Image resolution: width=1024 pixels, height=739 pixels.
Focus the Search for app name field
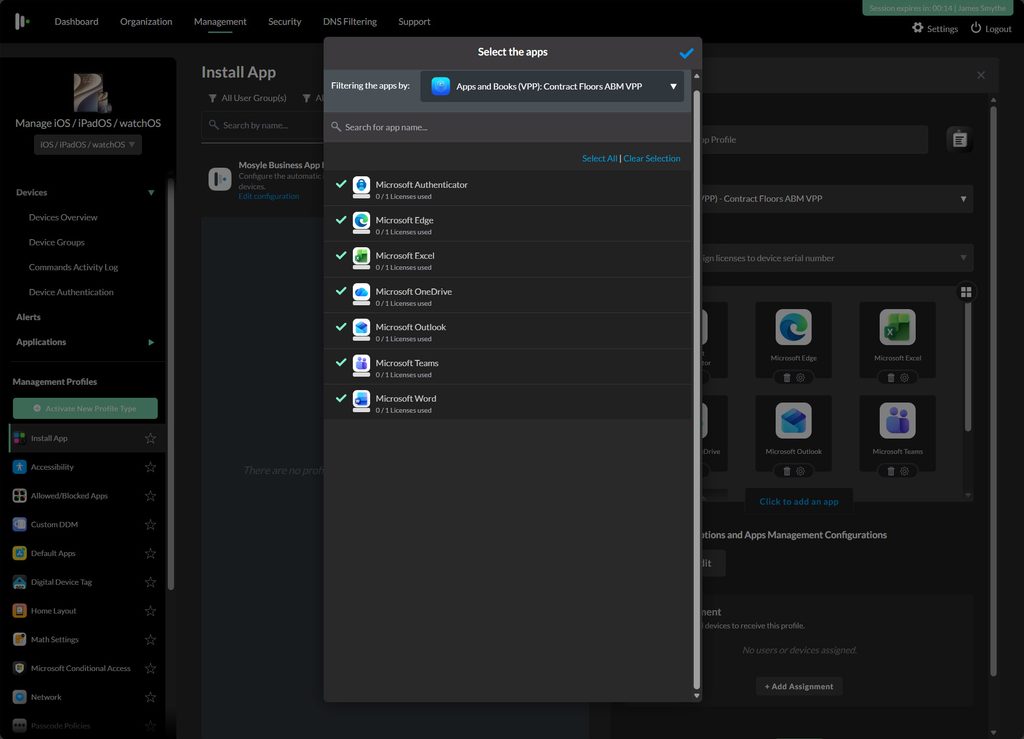[x=507, y=127]
